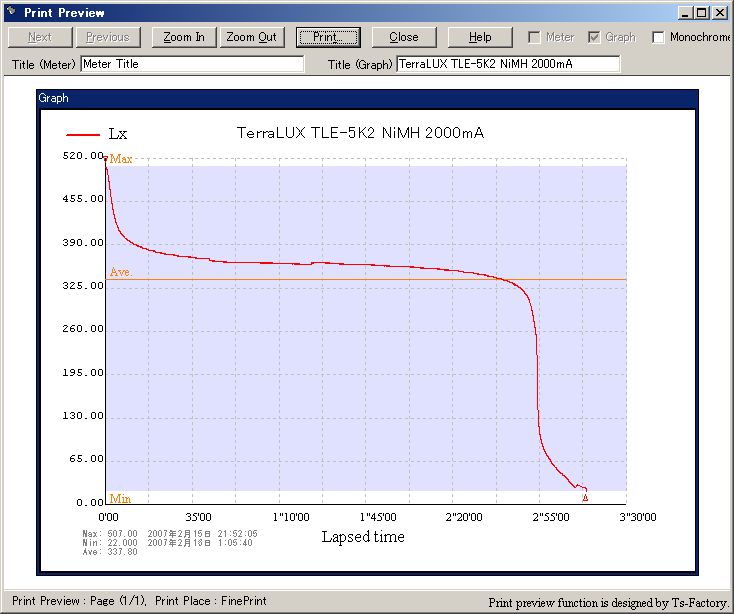Image resolution: width=734 pixels, height=614 pixels.
Task: Click the orange Ave. label
Action: [121, 272]
